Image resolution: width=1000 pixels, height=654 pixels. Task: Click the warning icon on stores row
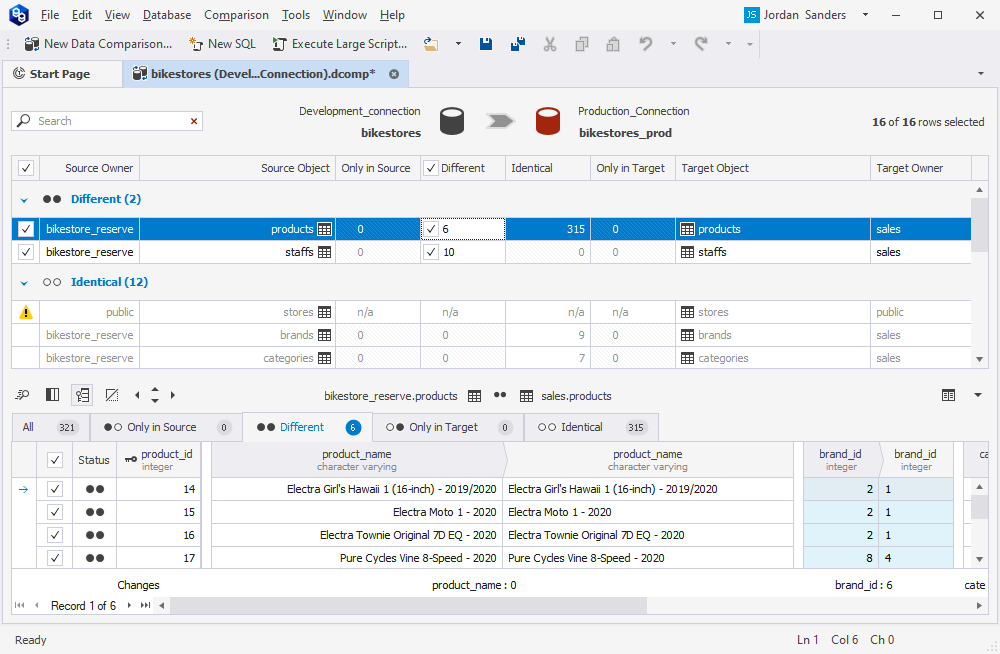point(26,312)
